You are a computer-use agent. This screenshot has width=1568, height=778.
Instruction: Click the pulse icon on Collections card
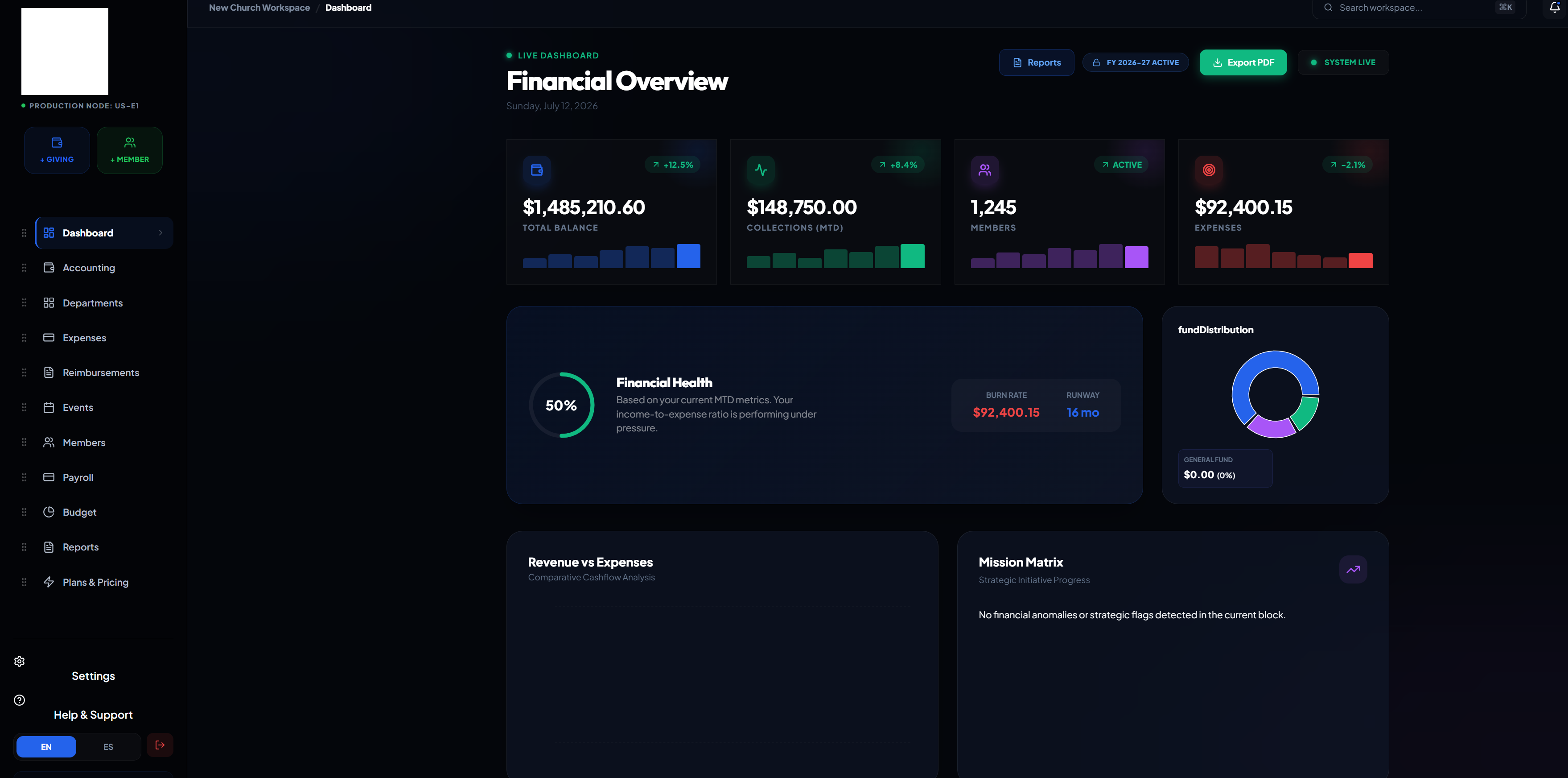click(x=761, y=170)
